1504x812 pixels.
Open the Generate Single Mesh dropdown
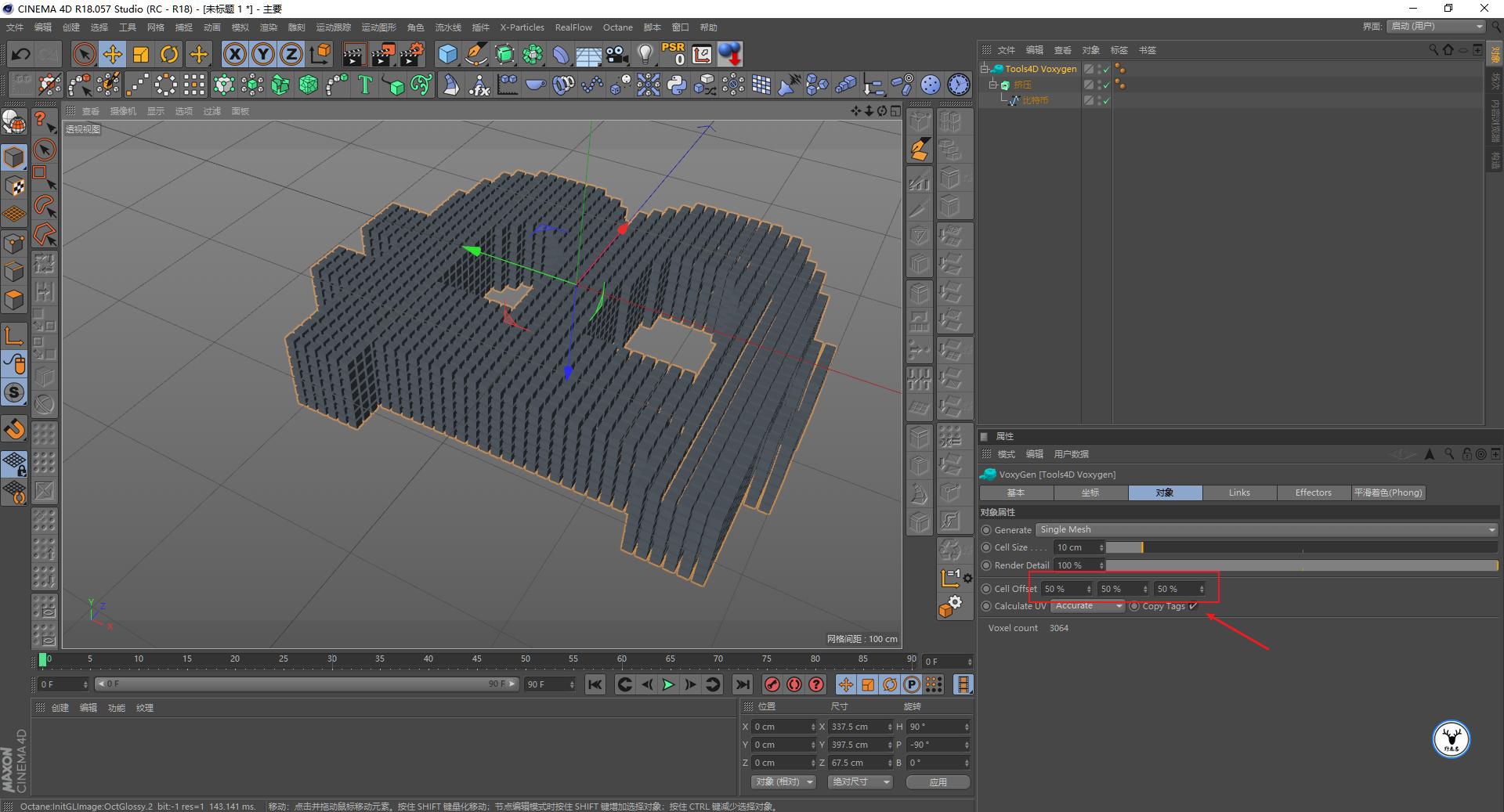(1266, 530)
